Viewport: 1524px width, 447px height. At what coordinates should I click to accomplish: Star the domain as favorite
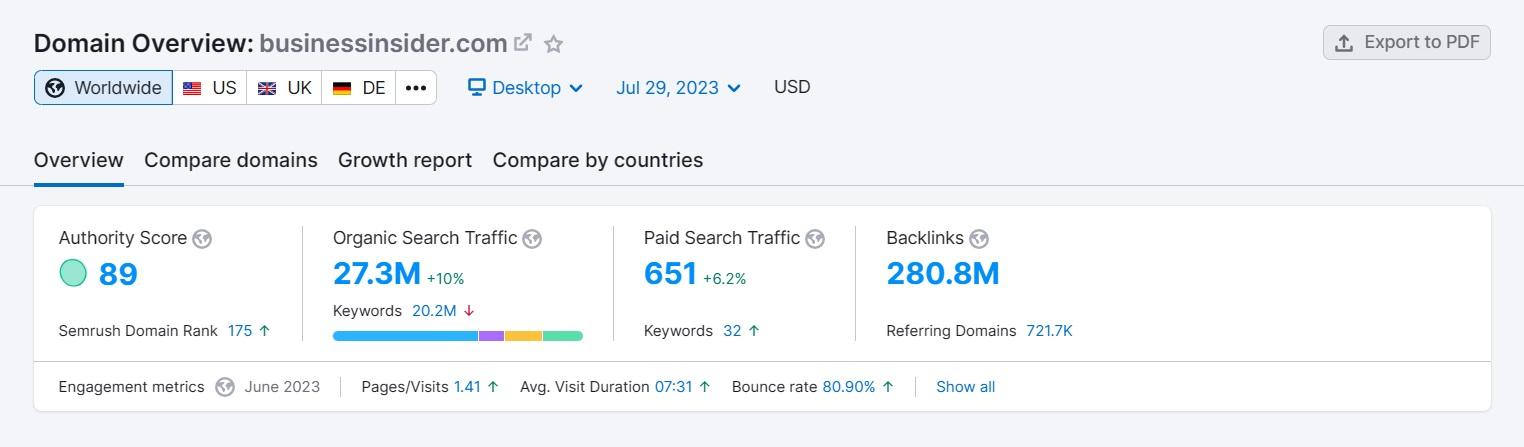click(x=554, y=44)
